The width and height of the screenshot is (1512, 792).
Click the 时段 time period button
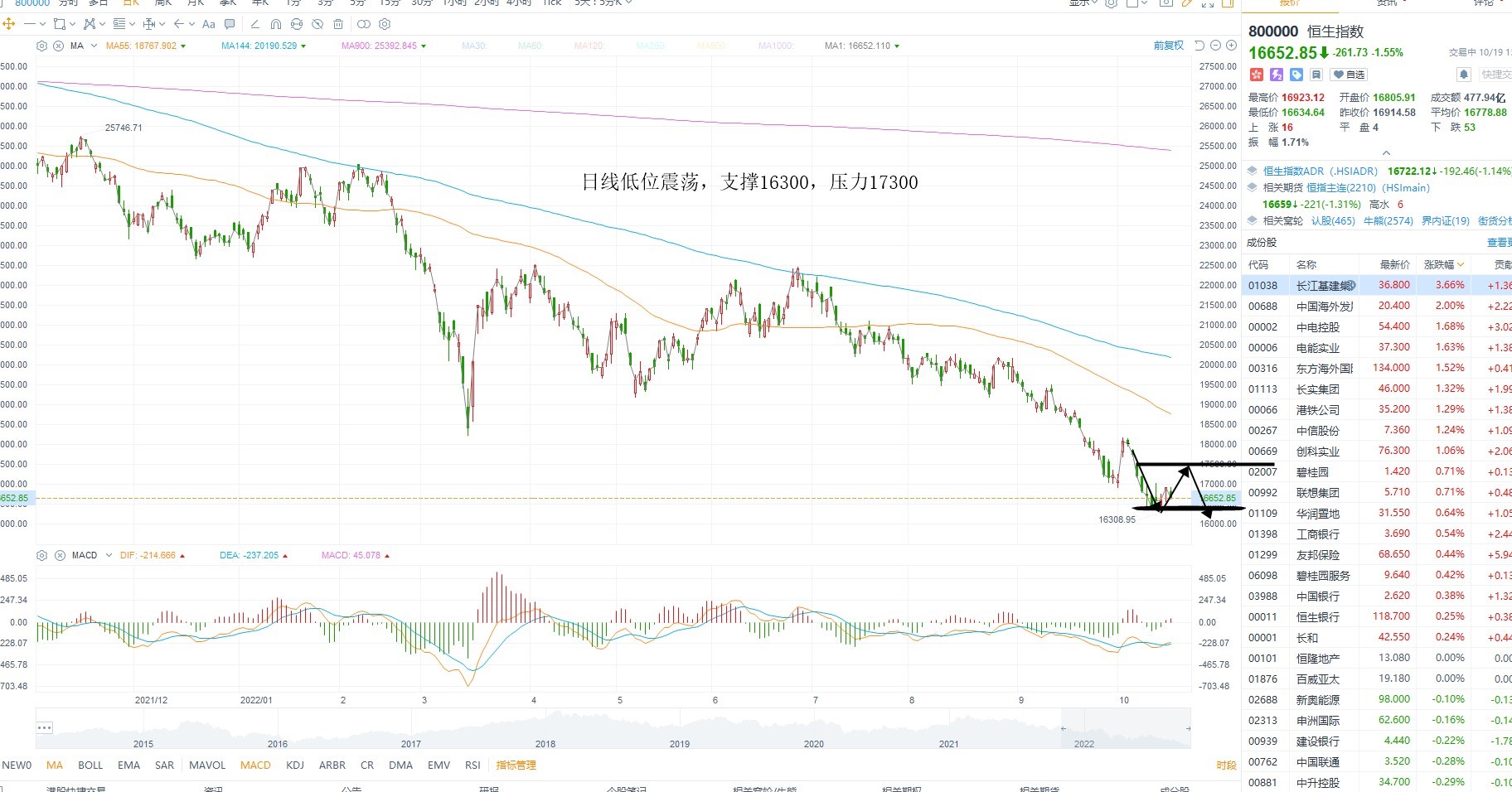click(1226, 765)
